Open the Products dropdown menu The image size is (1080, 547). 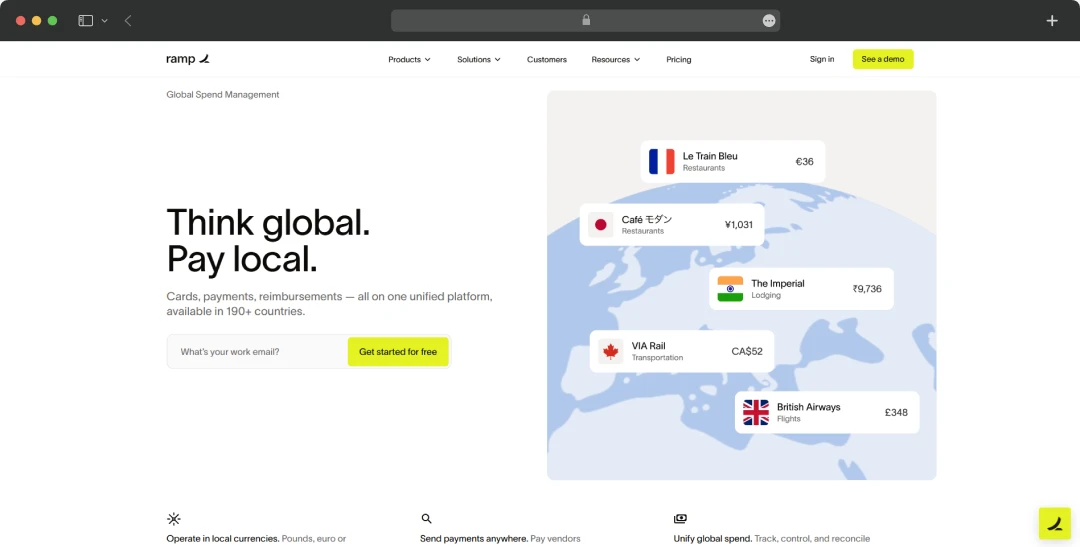tap(409, 59)
